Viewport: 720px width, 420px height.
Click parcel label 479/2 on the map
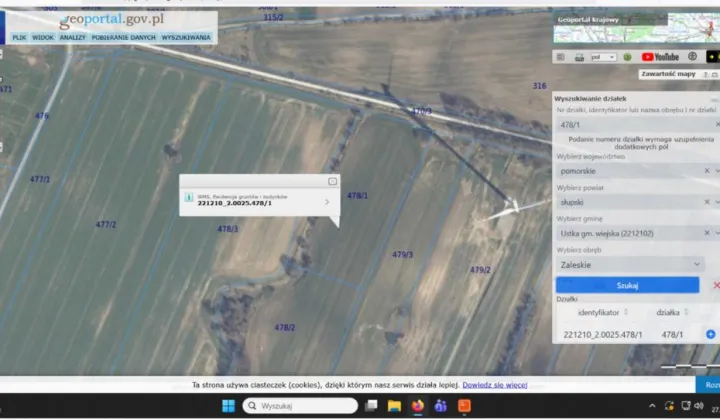pos(480,270)
